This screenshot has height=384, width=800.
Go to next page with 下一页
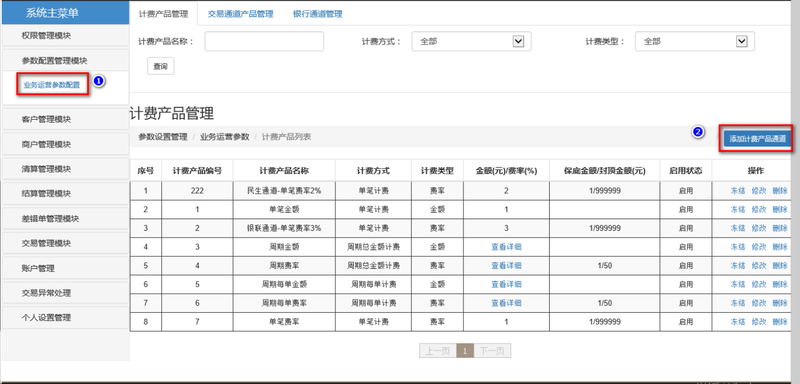492,351
